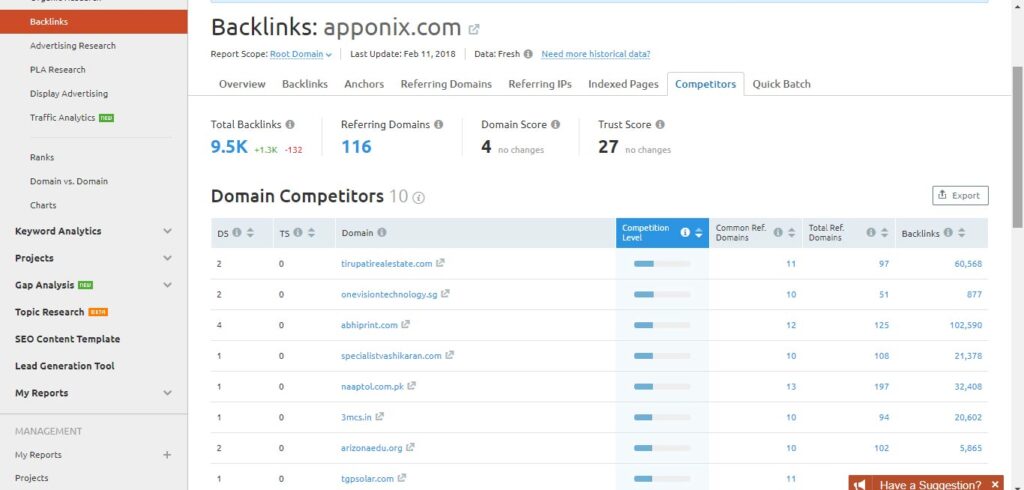Click plus icon beside My Reports

tap(167, 455)
